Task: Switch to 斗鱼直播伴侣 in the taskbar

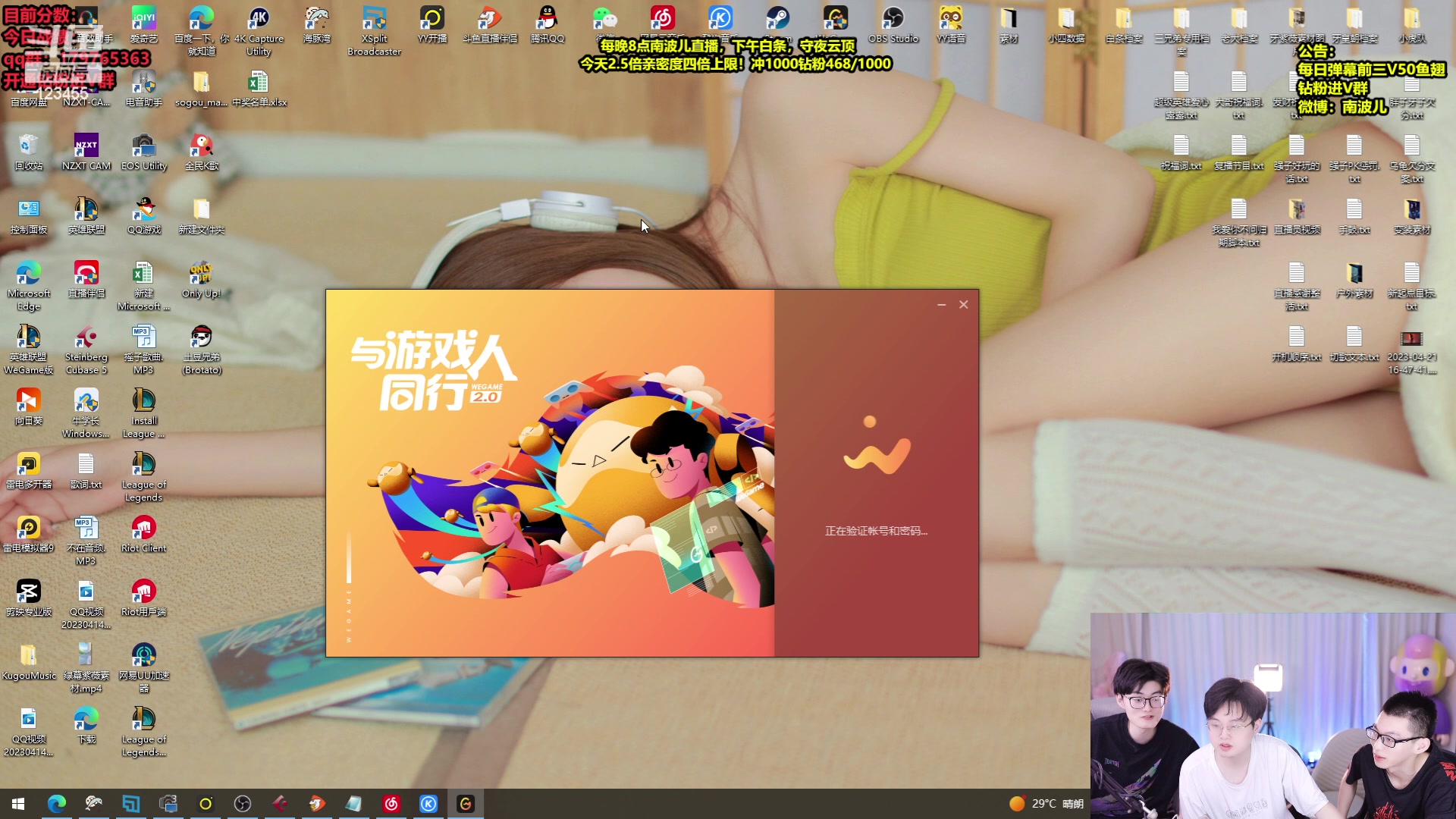Action: point(317,803)
